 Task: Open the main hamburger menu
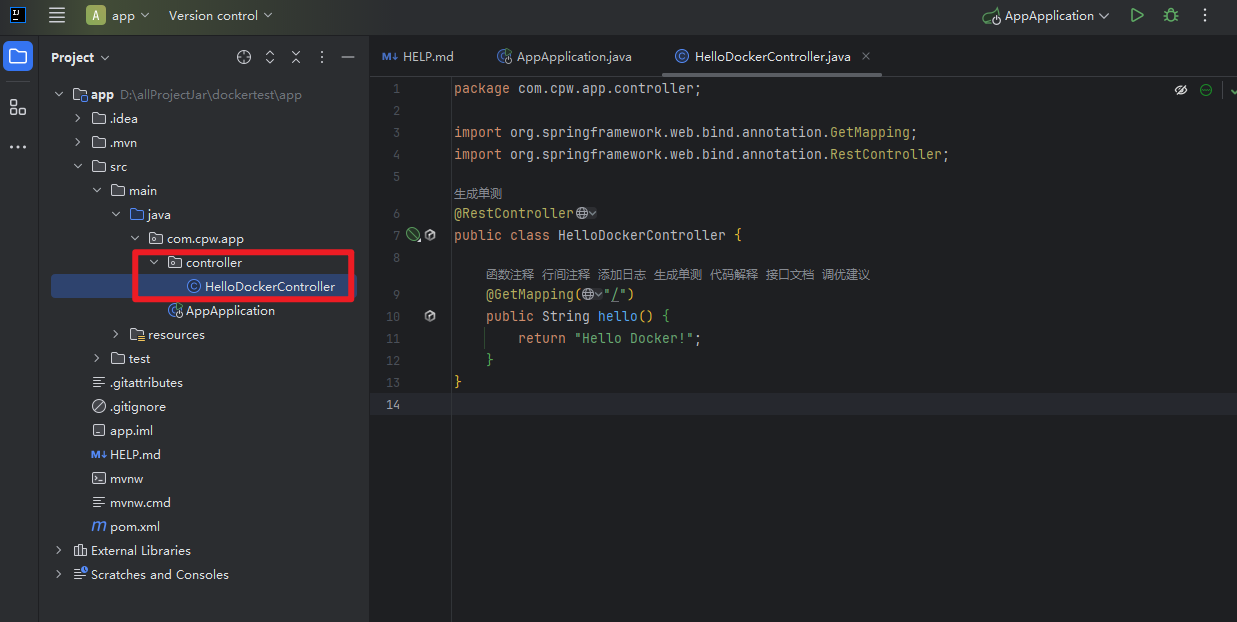pyautogui.click(x=57, y=15)
